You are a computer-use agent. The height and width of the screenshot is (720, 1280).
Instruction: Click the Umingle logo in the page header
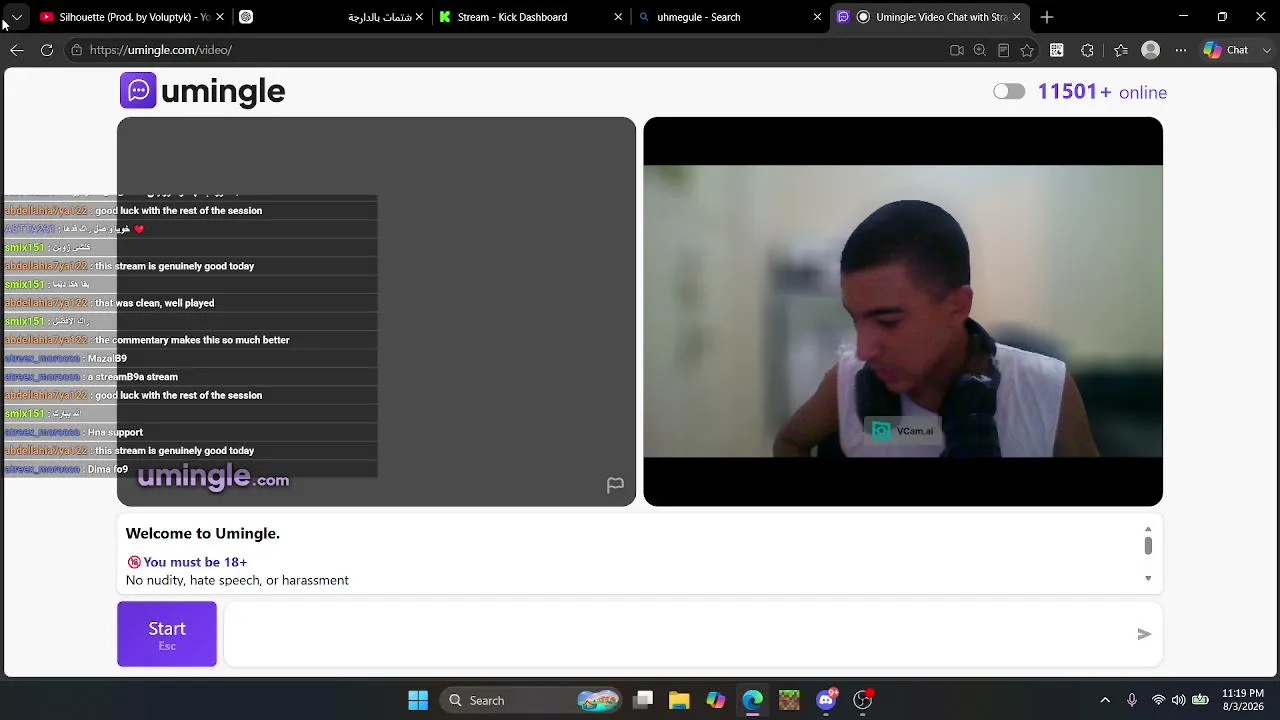[203, 91]
